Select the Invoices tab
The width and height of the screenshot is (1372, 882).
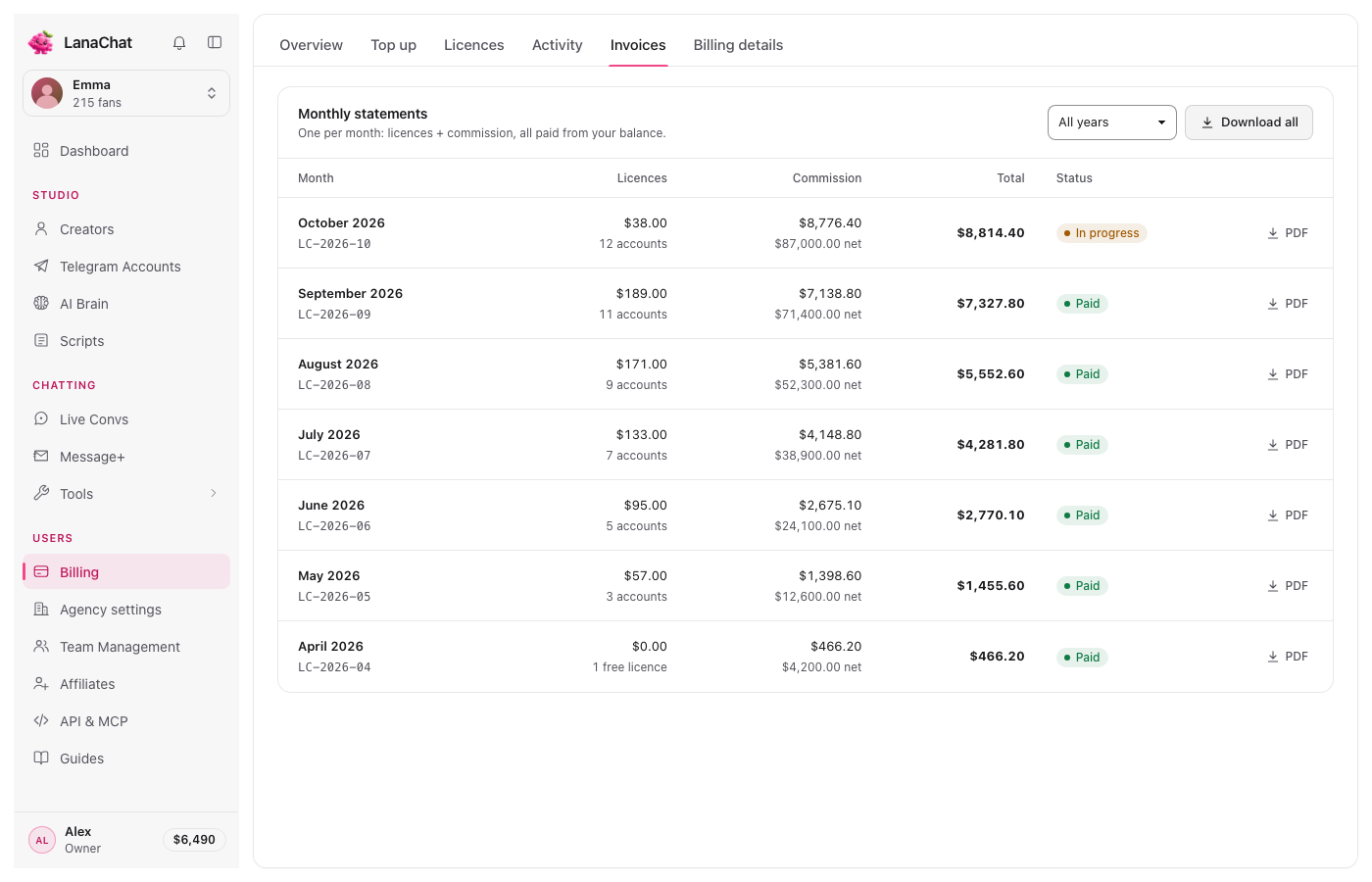[x=638, y=45]
